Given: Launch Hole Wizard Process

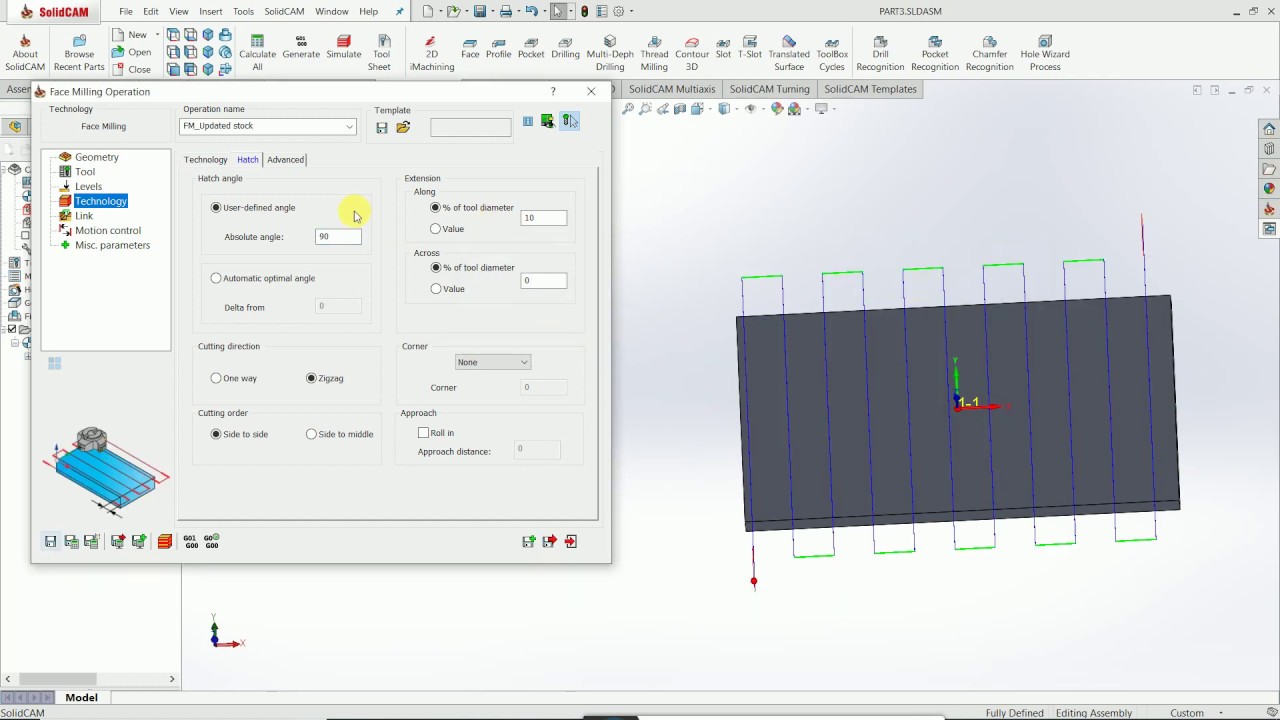Looking at the screenshot, I should (x=1045, y=53).
